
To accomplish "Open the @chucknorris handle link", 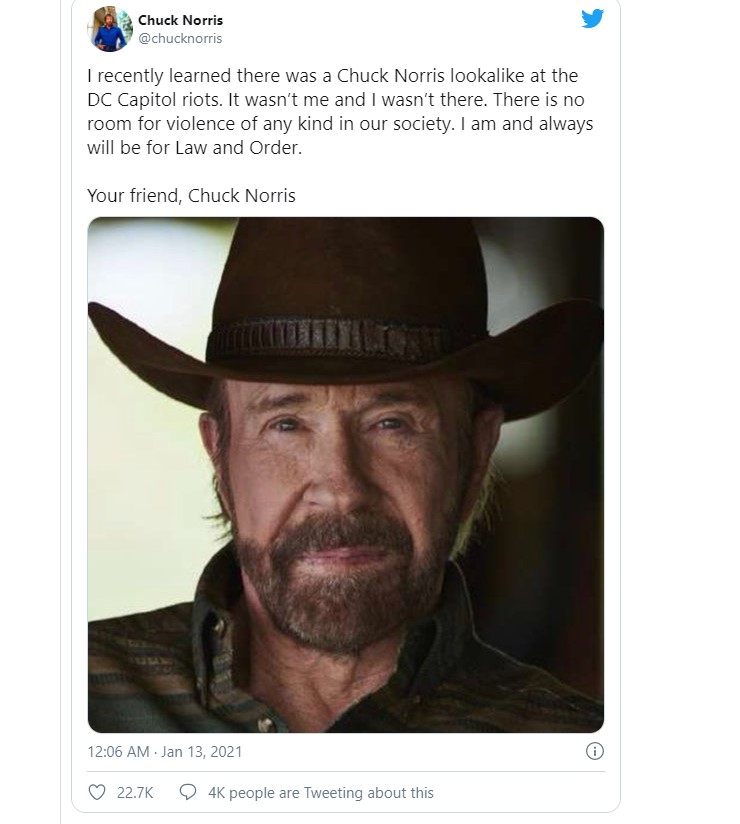I will [180, 38].
